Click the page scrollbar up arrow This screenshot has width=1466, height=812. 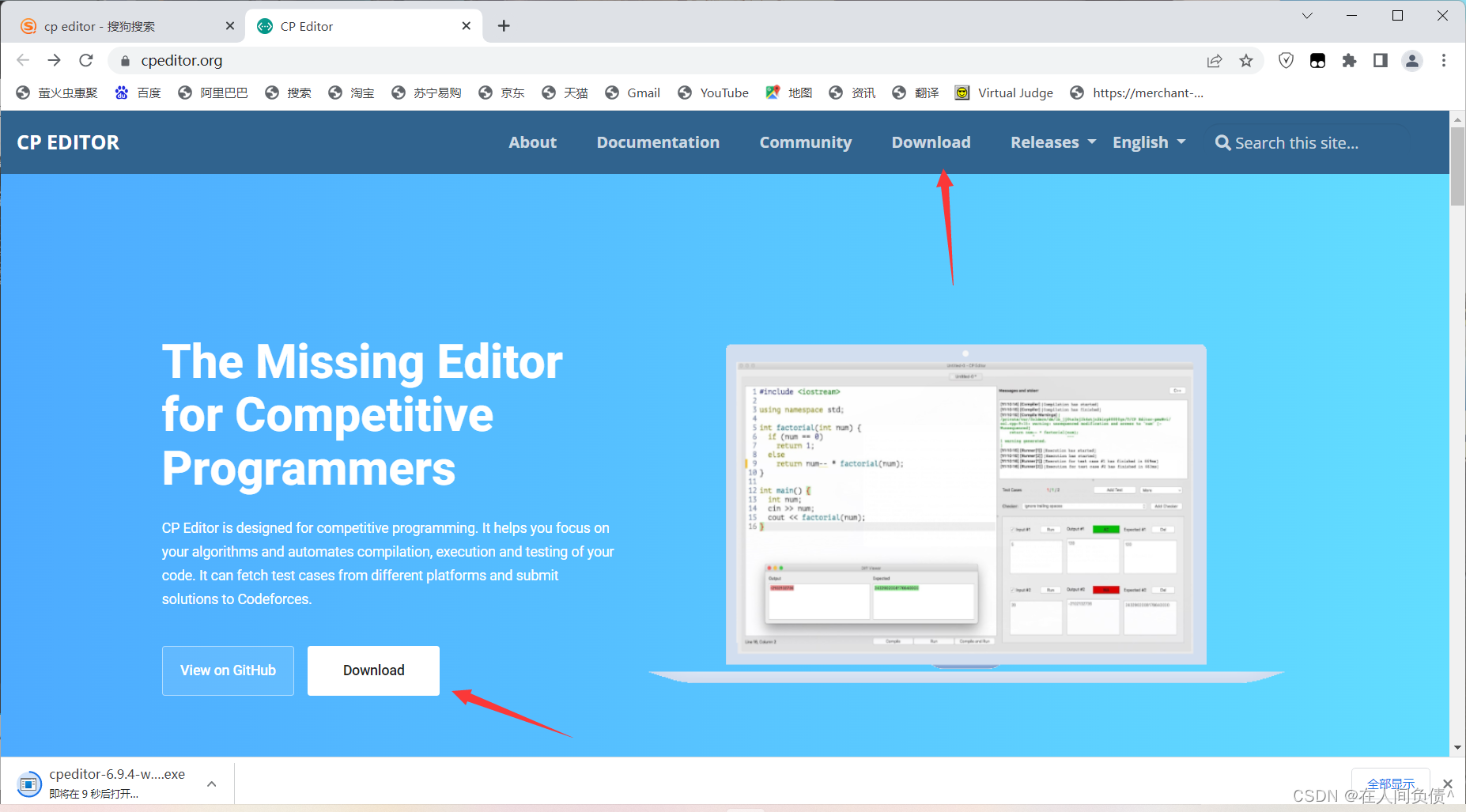click(x=1457, y=119)
